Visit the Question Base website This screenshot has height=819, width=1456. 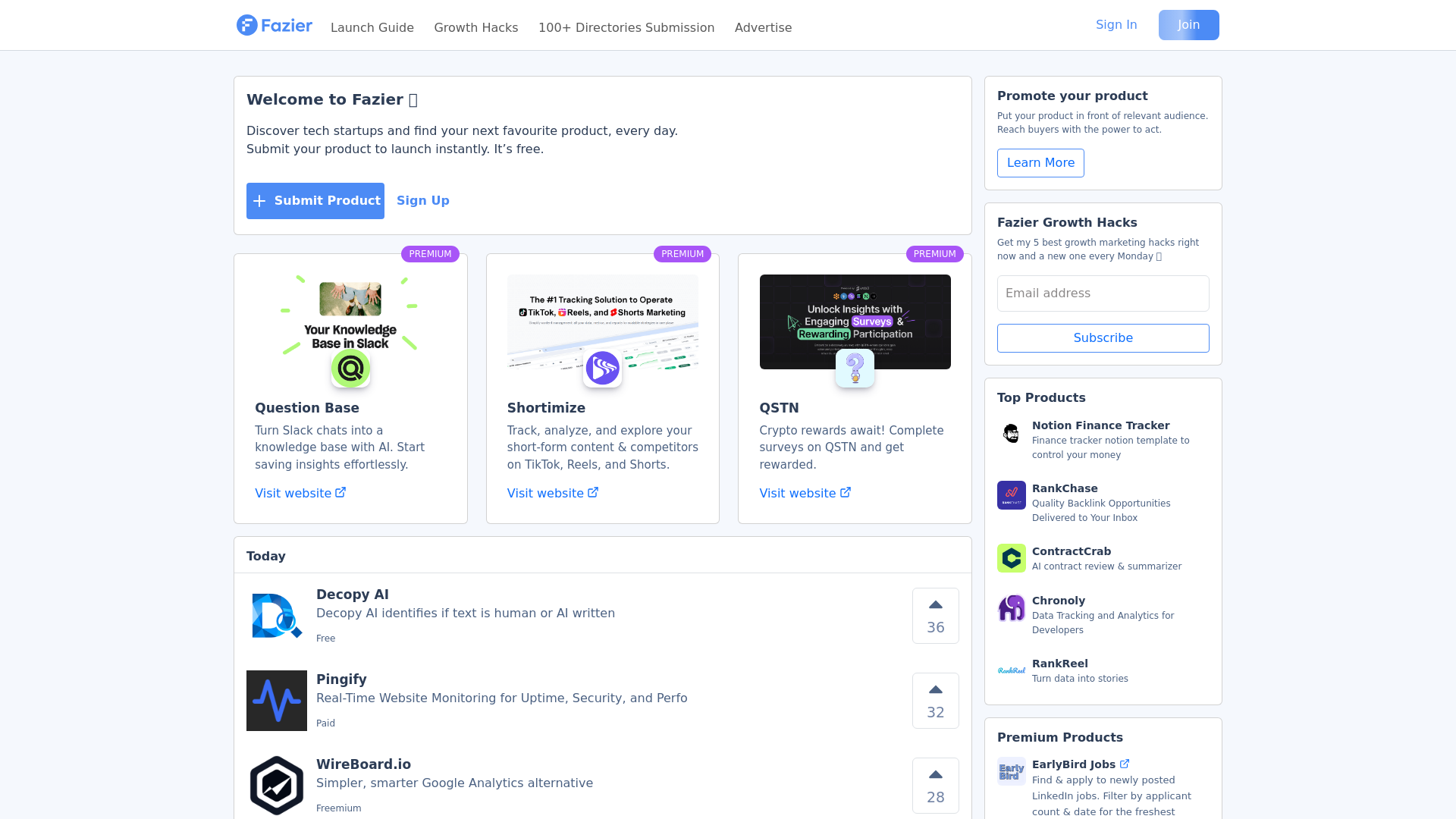[293, 493]
